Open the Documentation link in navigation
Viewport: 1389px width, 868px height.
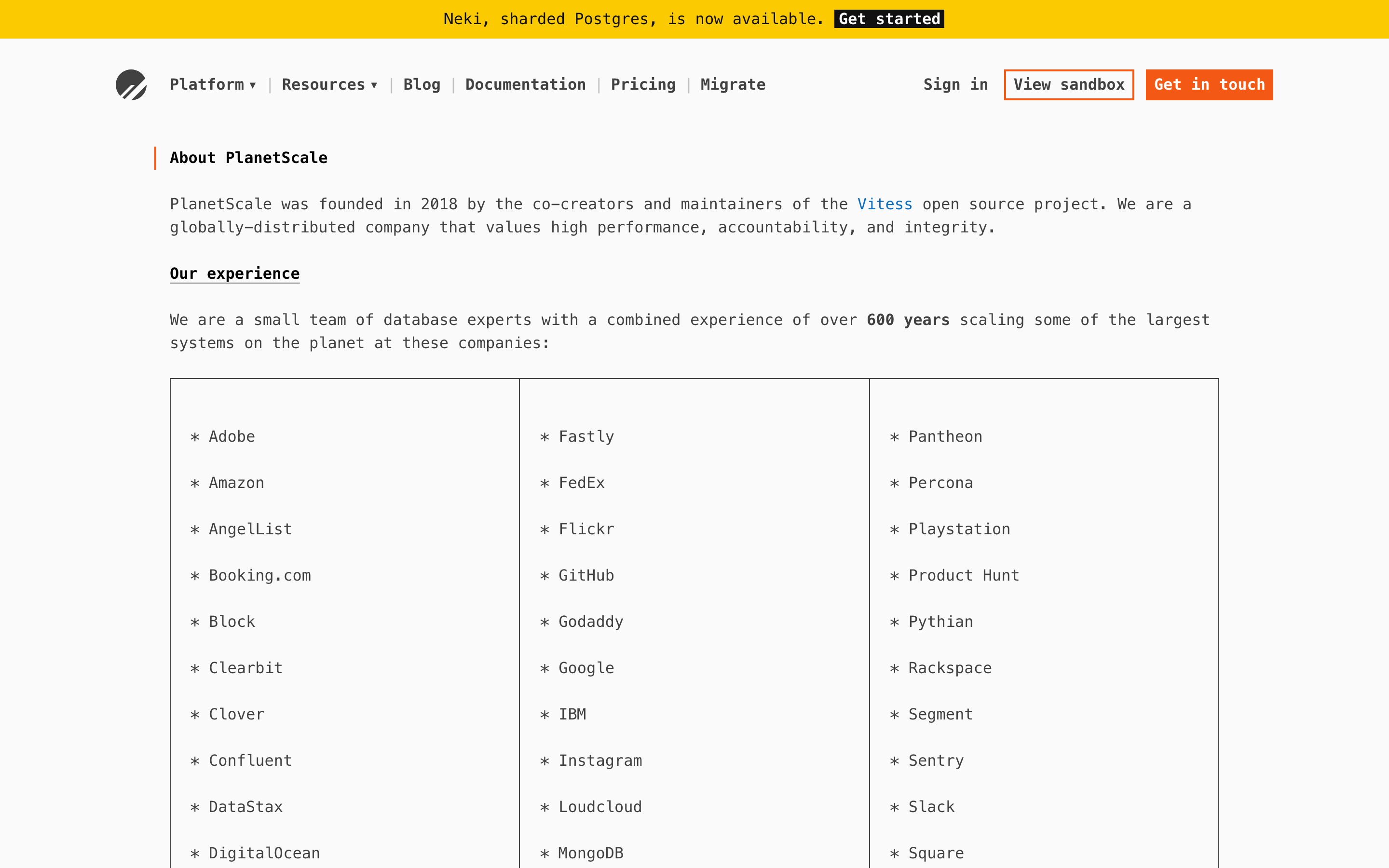(x=525, y=84)
